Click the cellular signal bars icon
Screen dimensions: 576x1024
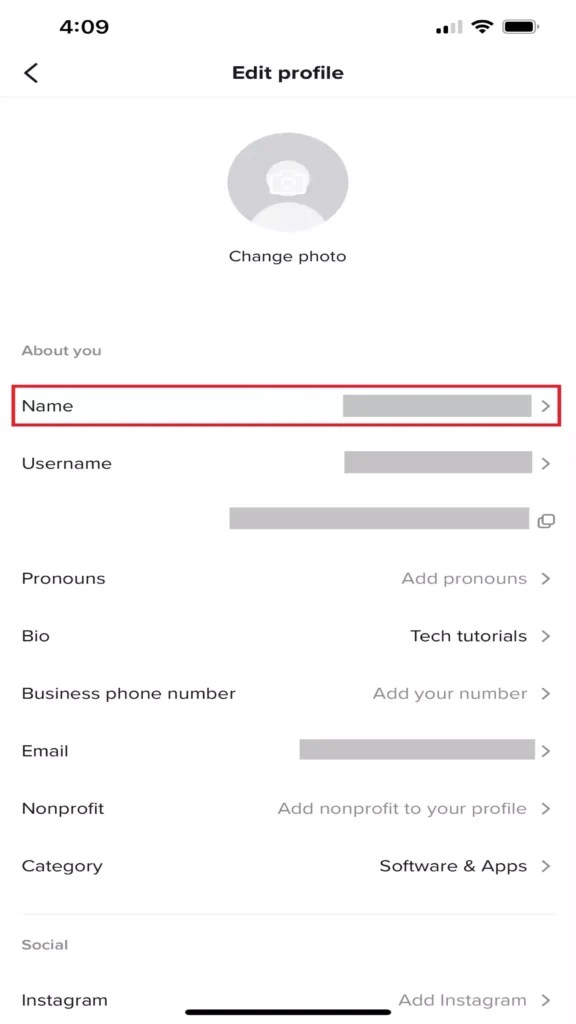coord(447,26)
